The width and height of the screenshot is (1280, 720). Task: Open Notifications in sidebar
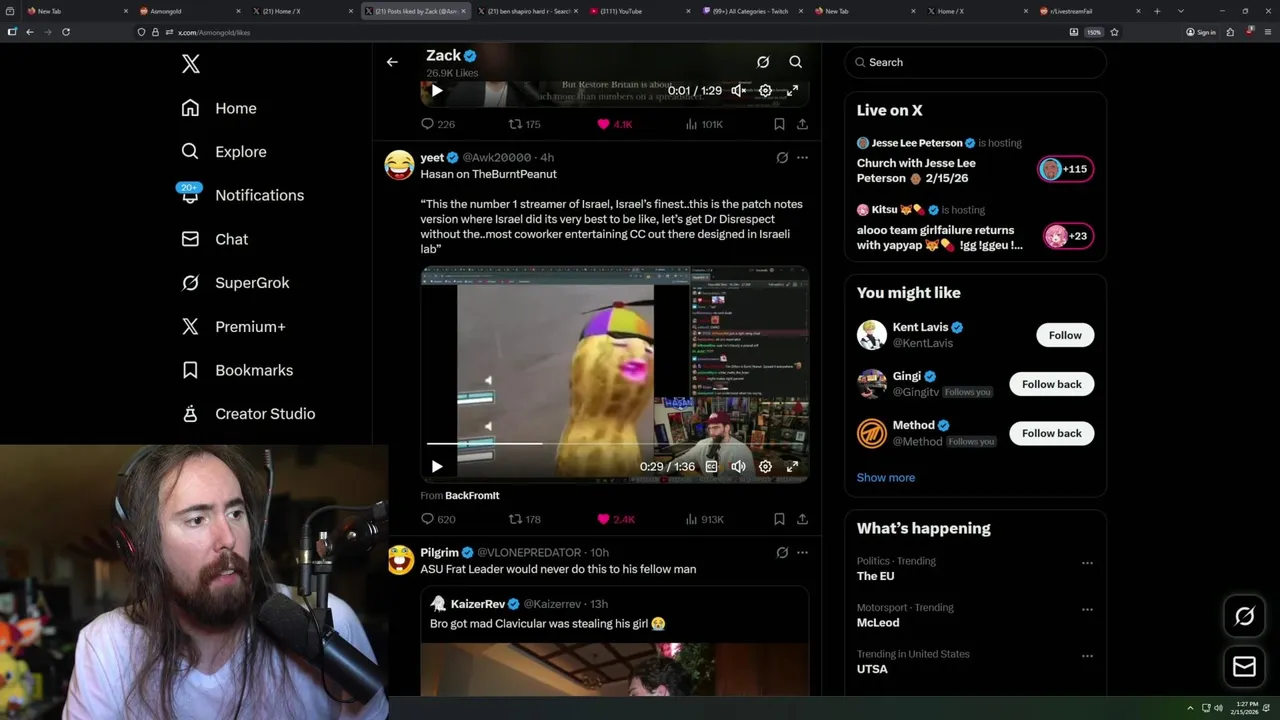[242, 195]
